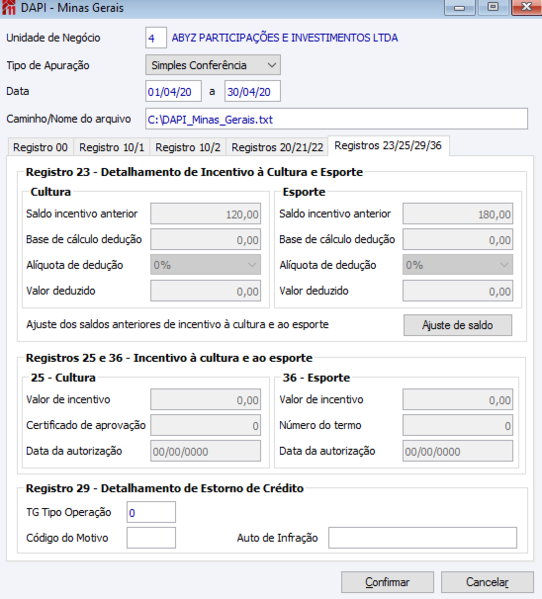Click the Confirmar button
This screenshot has height=599, width=542.
point(387,582)
